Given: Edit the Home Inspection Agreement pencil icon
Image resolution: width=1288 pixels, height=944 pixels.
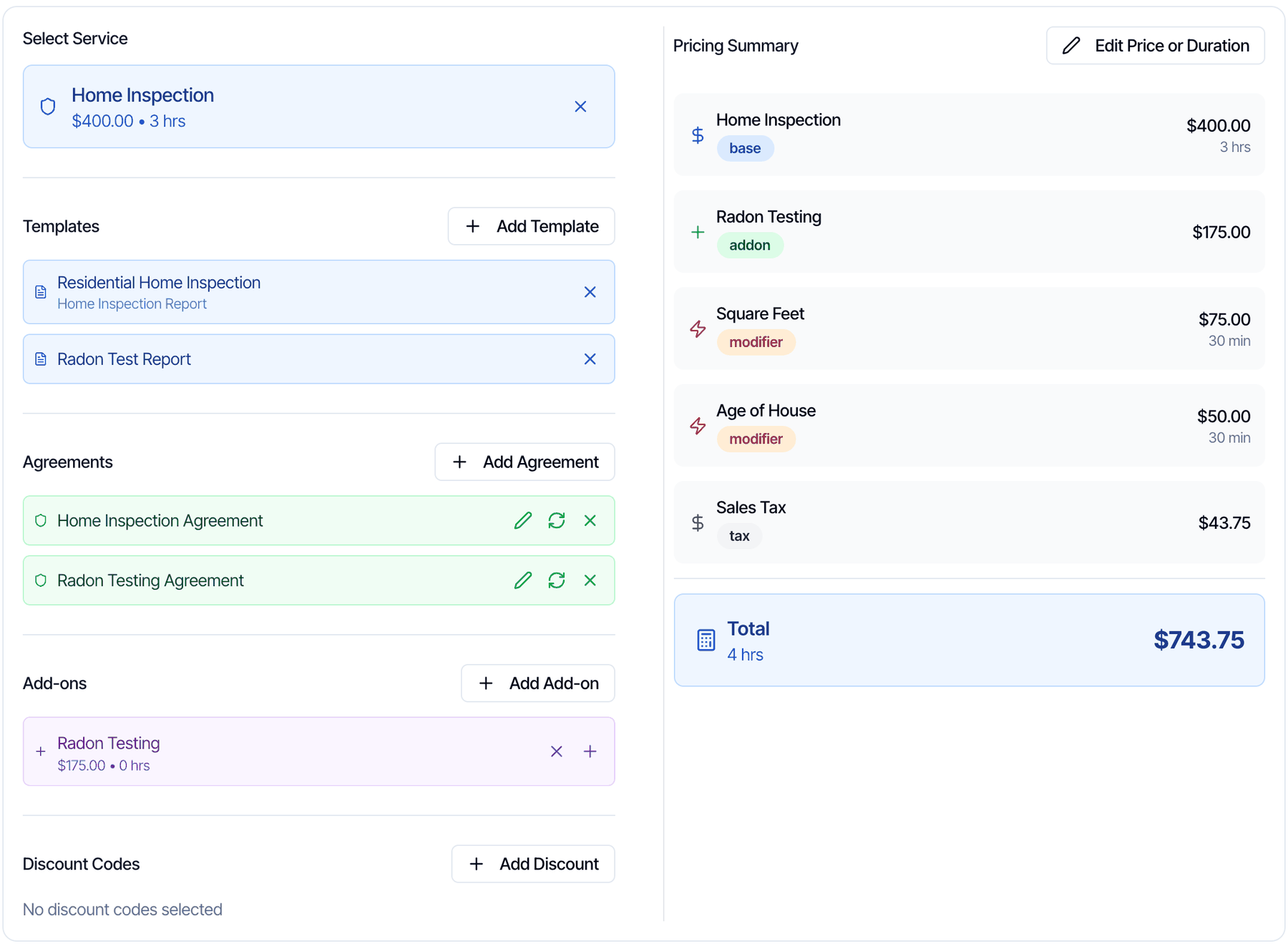Looking at the screenshot, I should pyautogui.click(x=523, y=520).
